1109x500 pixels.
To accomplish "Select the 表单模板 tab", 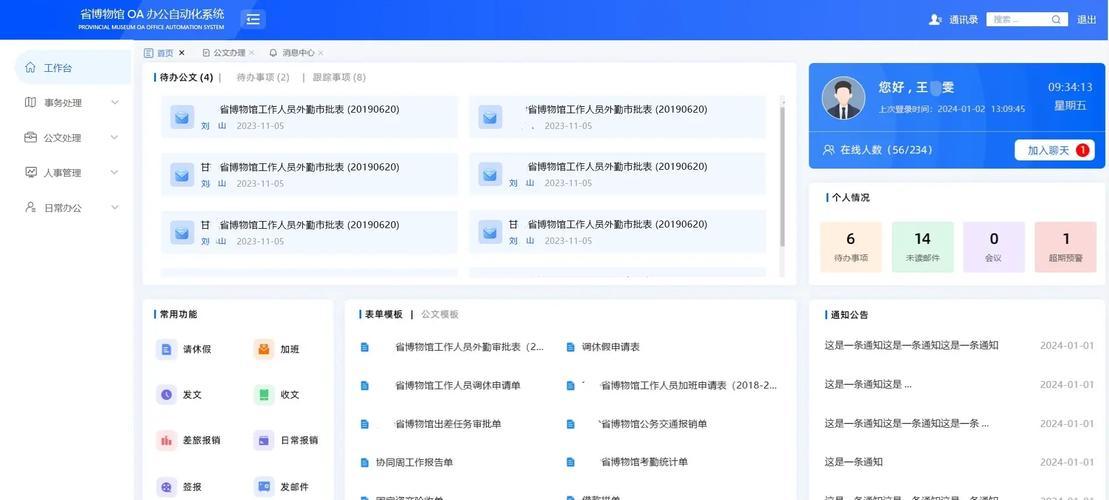I will tap(383, 314).
